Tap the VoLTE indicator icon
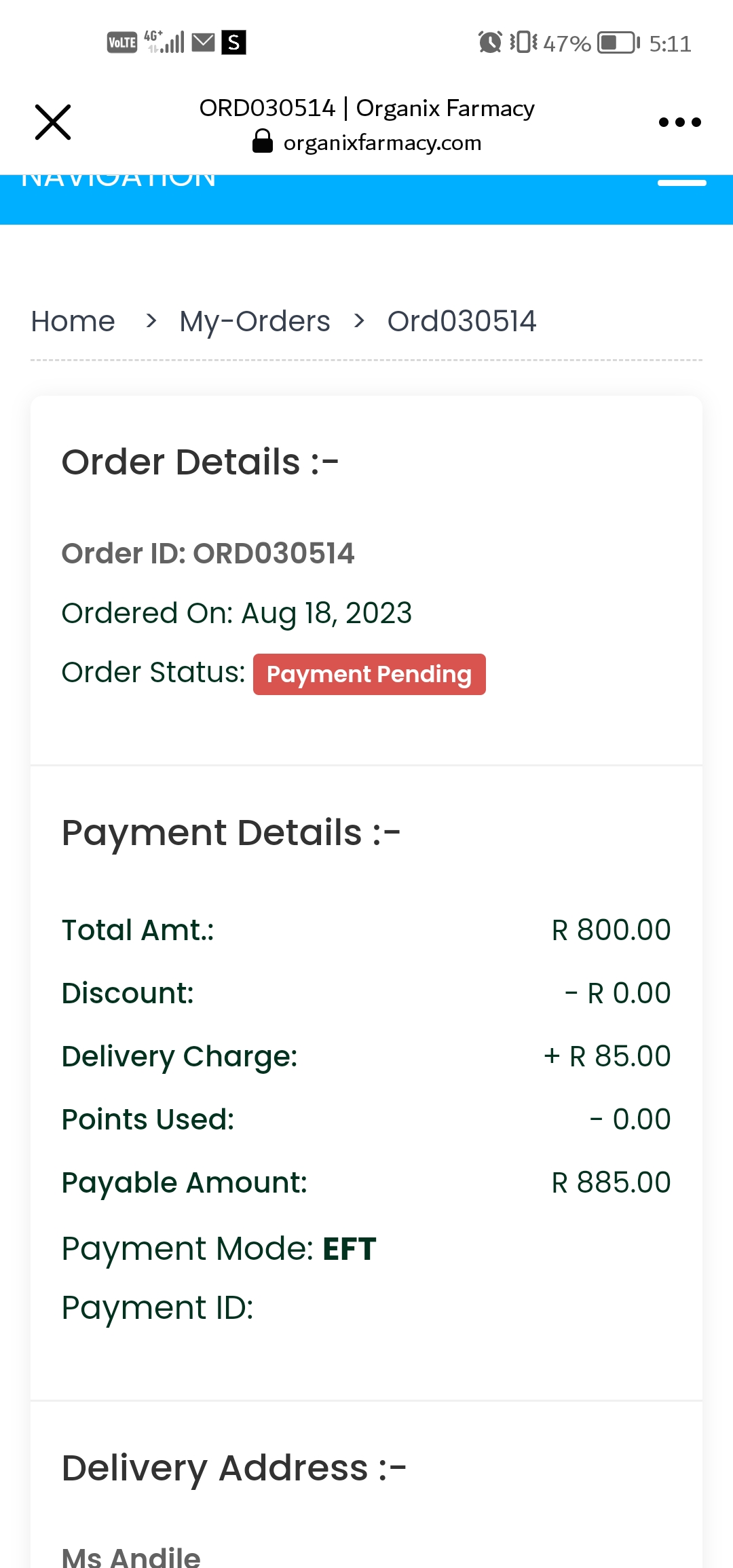The width and height of the screenshot is (733, 1568). [122, 43]
